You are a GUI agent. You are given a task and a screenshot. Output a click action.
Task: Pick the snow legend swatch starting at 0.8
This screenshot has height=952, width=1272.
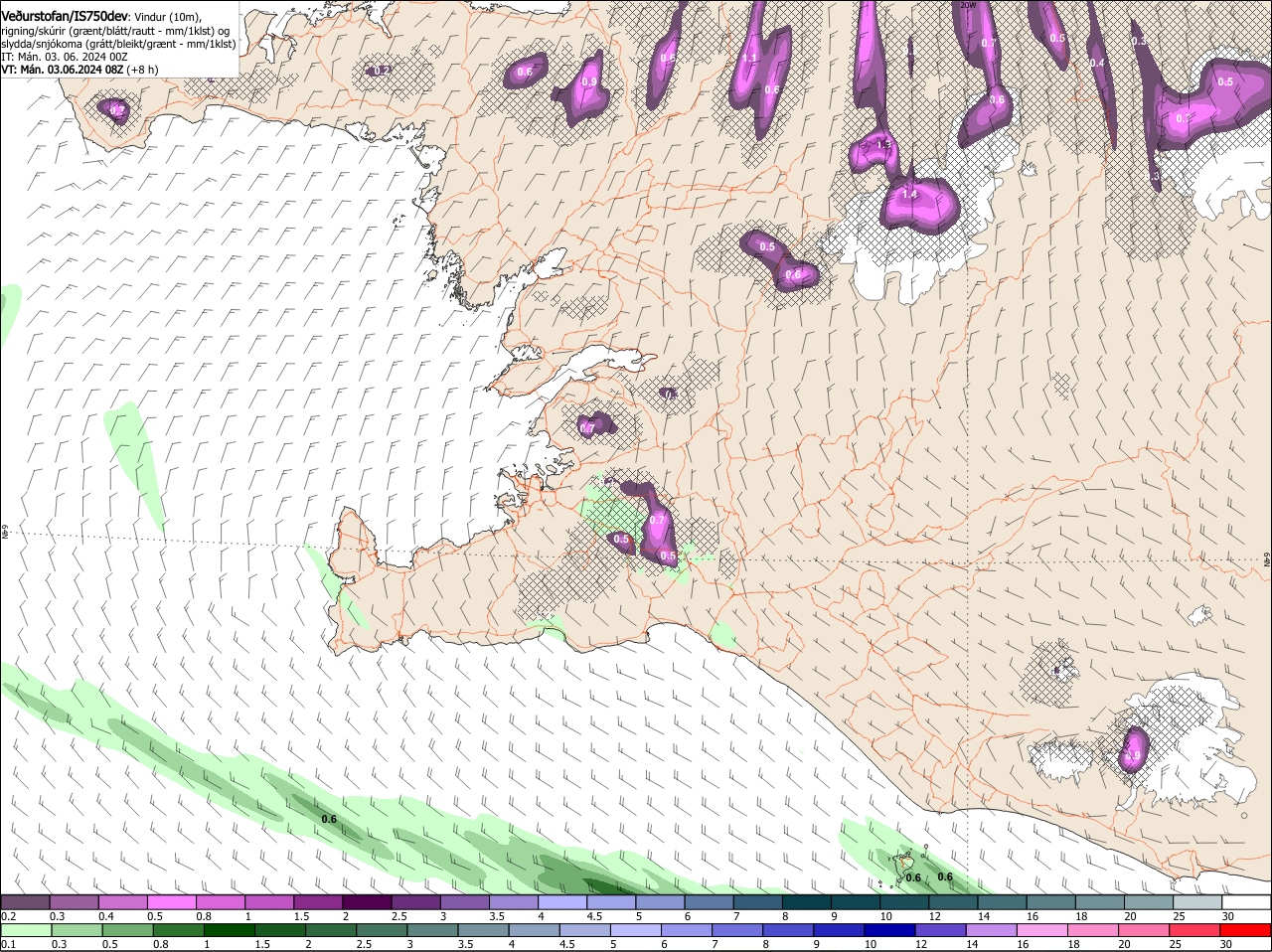point(220,901)
